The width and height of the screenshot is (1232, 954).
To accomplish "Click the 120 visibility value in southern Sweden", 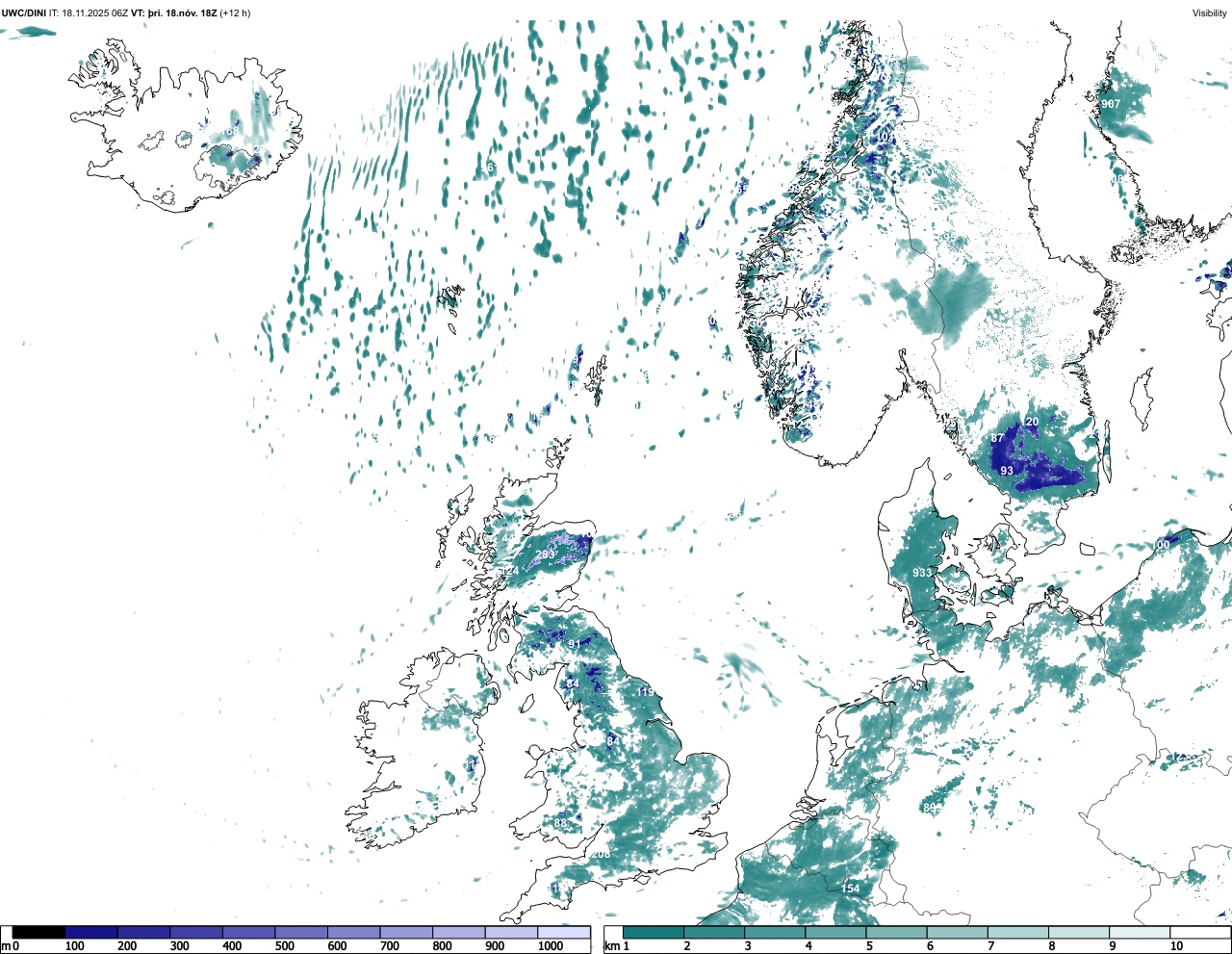I will point(1030,423).
